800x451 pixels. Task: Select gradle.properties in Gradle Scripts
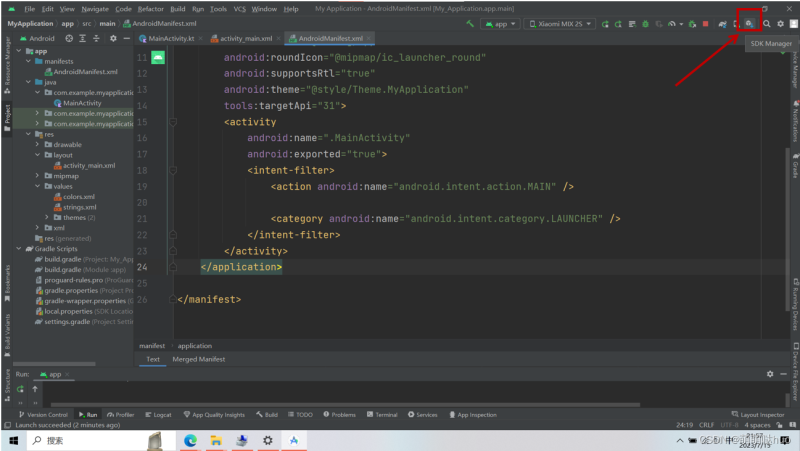[x=84, y=290]
